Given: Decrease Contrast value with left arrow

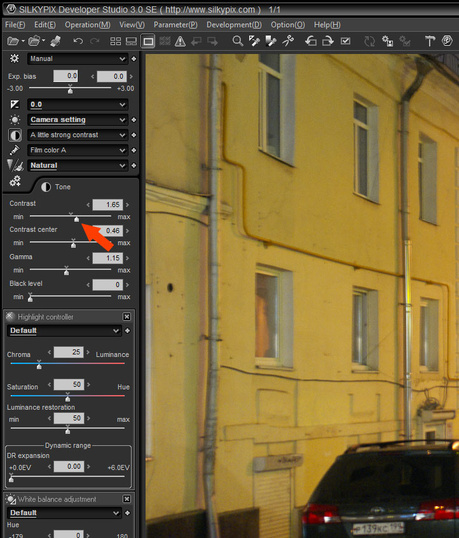Looking at the screenshot, I should [88, 205].
